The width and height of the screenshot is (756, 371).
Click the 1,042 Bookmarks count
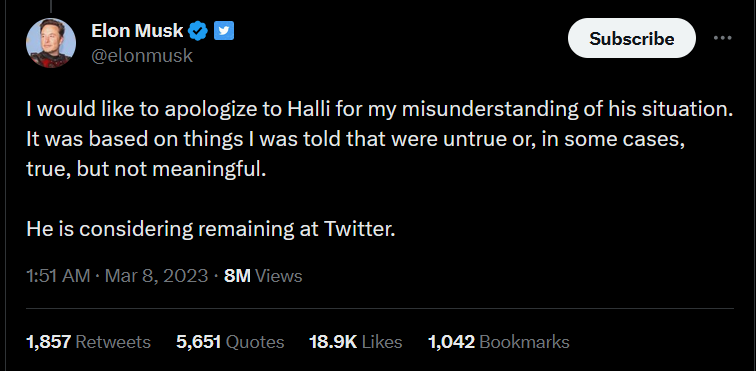(x=499, y=342)
